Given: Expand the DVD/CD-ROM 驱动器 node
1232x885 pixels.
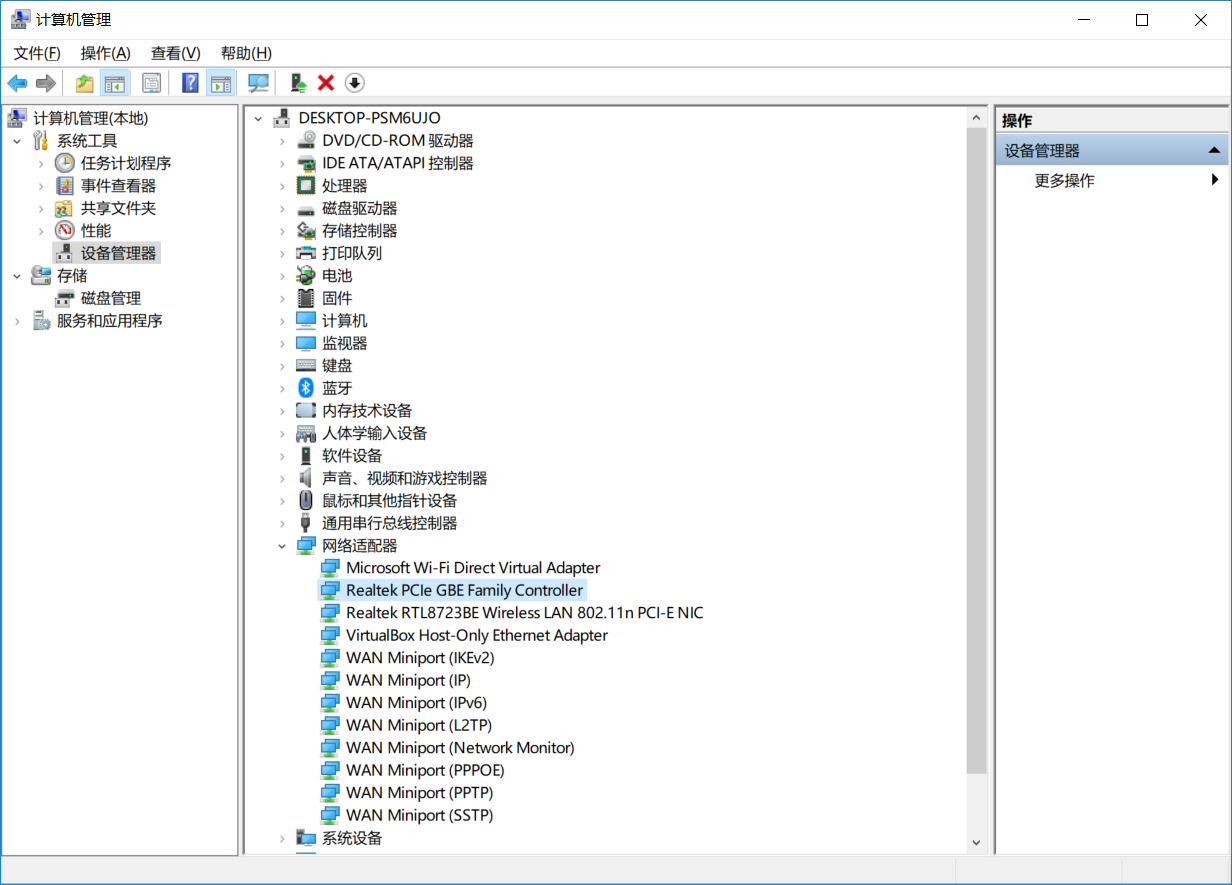Looking at the screenshot, I should (x=282, y=141).
